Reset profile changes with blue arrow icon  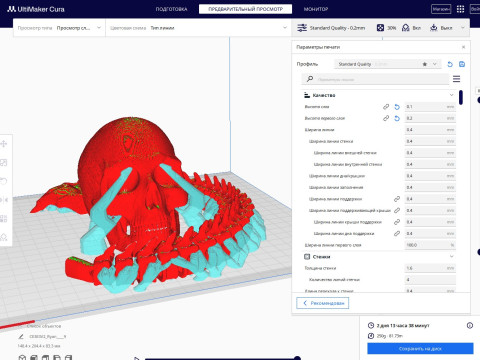pyautogui.click(x=450, y=64)
